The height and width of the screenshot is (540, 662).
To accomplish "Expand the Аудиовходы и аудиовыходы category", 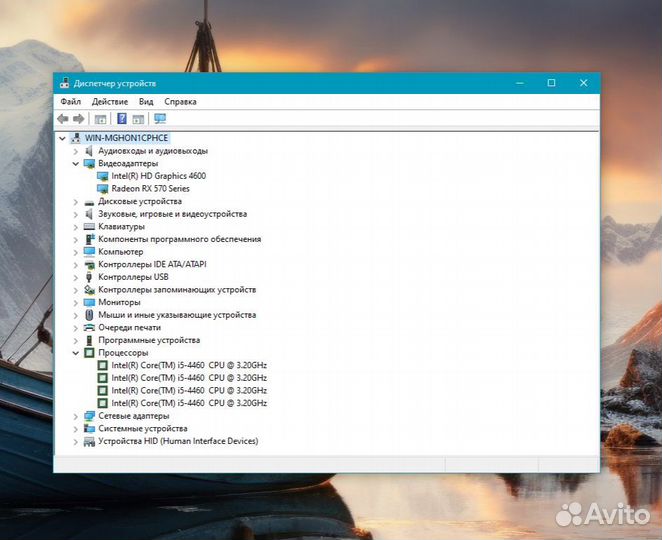I will click(75, 151).
